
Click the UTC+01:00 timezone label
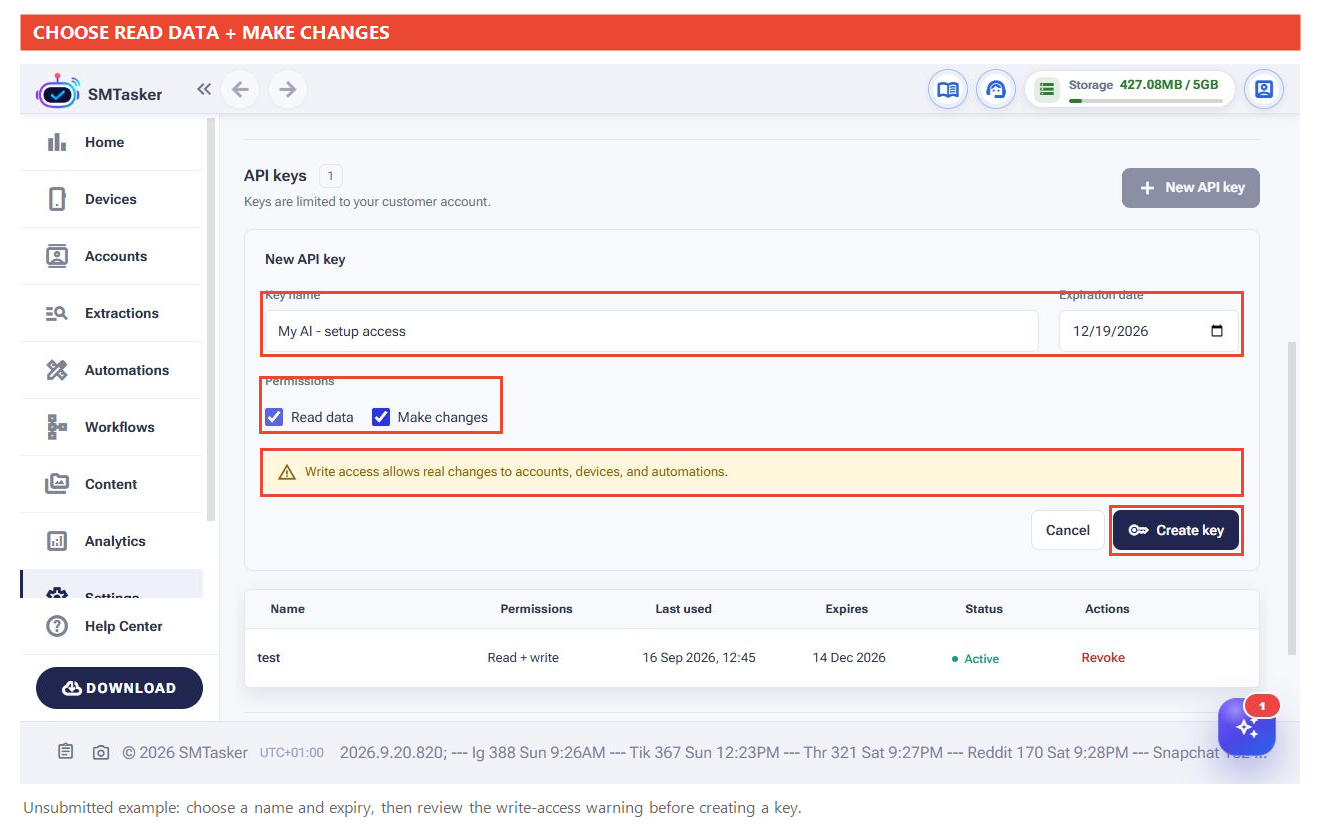click(292, 752)
